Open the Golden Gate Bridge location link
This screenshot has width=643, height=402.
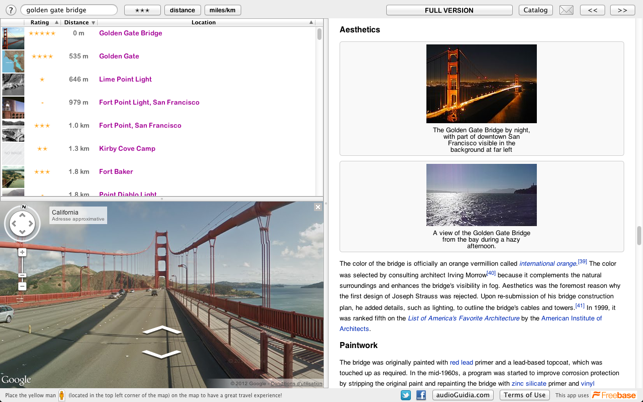coord(130,33)
